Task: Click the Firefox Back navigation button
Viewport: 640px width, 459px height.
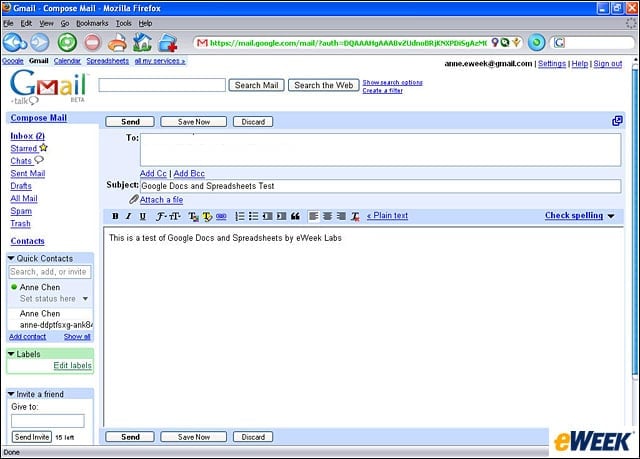Action: 15,42
